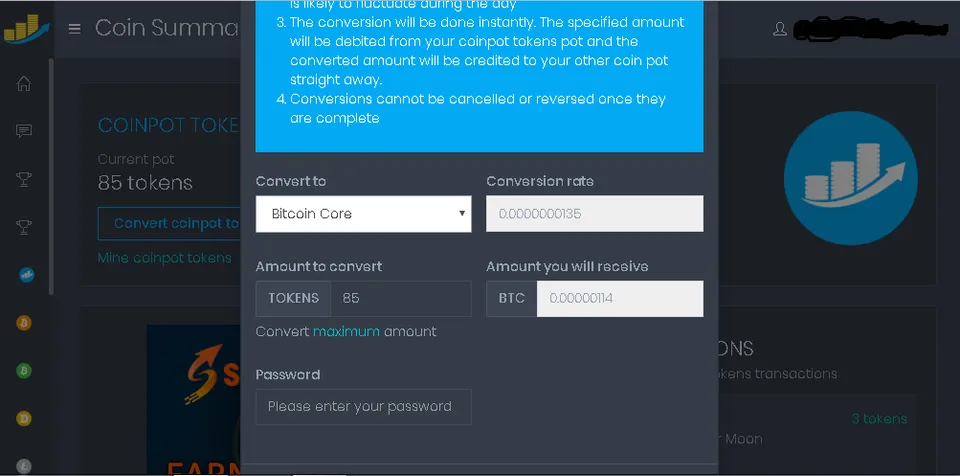Click the sidebar vertical scrollbar
The width and height of the screenshot is (960, 476).
click(x=51, y=178)
